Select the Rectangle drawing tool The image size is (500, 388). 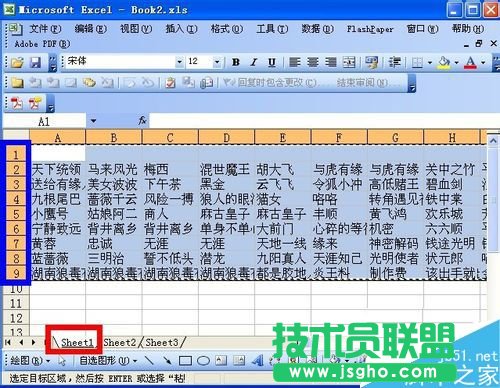coord(185,361)
